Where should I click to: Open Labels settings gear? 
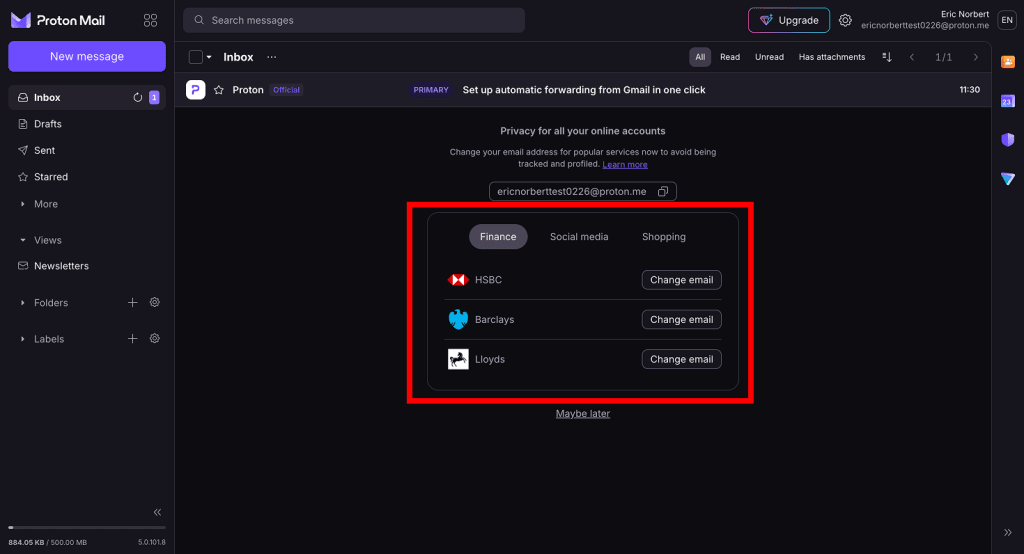tap(155, 338)
